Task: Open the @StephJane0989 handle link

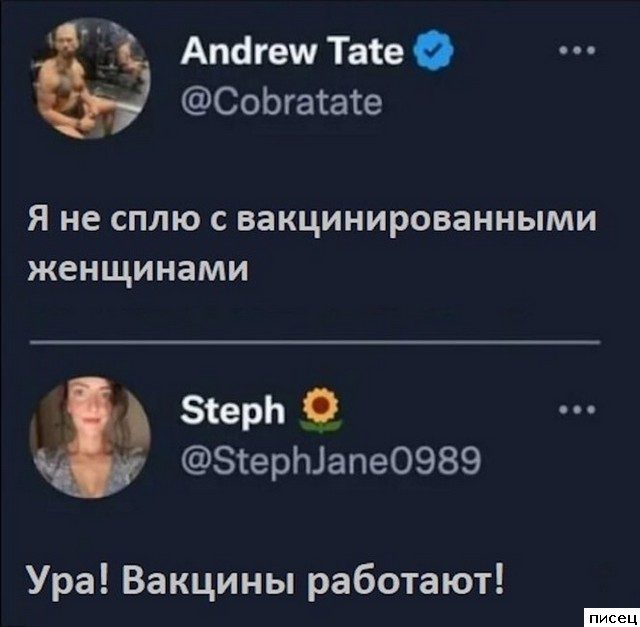Action: click(x=331, y=462)
